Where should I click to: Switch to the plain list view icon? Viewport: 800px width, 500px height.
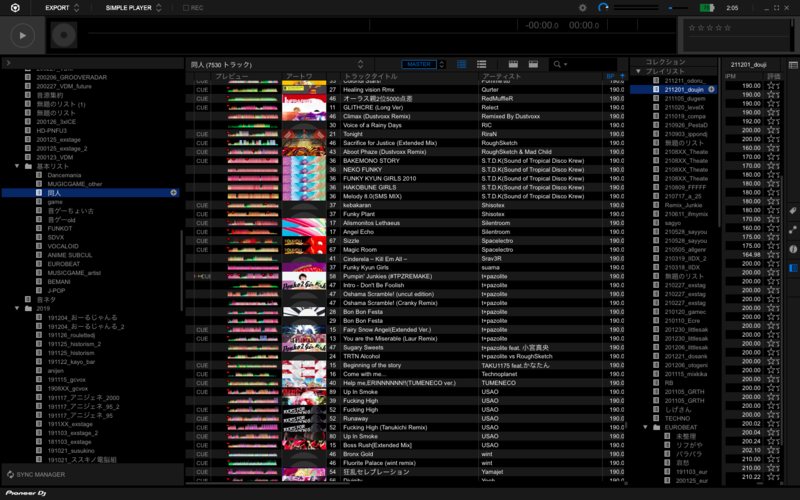(482, 64)
